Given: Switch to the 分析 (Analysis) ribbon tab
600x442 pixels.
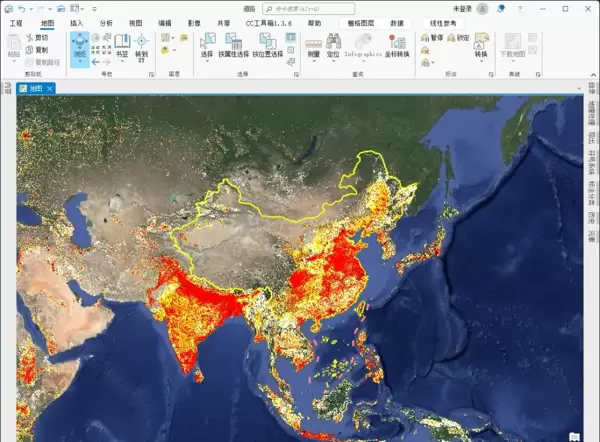Looking at the screenshot, I should (x=106, y=22).
